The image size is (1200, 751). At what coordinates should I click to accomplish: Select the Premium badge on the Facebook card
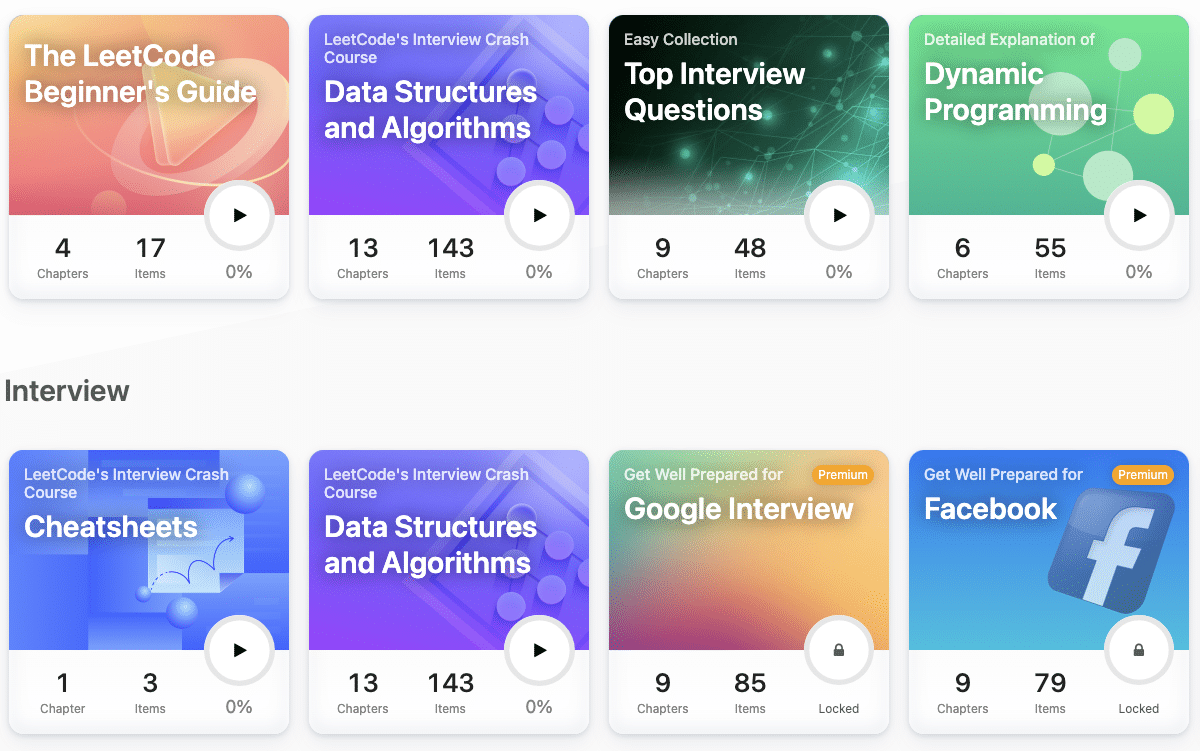click(x=1142, y=475)
